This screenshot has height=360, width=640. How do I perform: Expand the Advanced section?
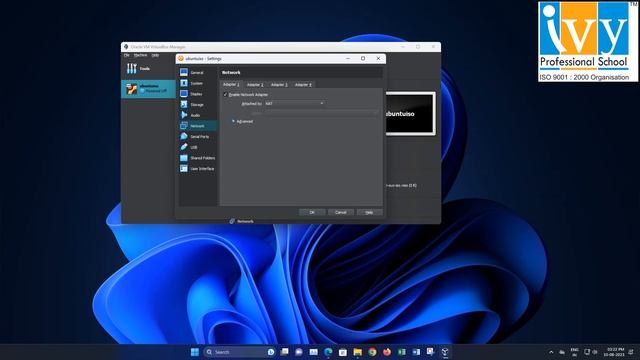[x=242, y=121]
